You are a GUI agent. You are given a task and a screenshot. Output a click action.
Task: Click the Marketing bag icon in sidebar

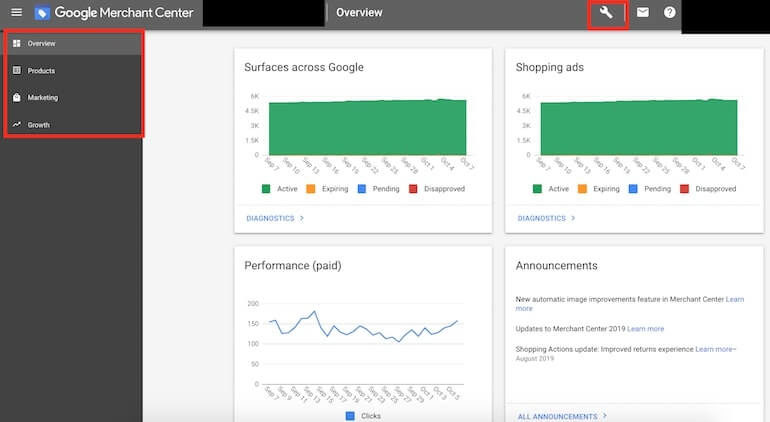point(16,98)
